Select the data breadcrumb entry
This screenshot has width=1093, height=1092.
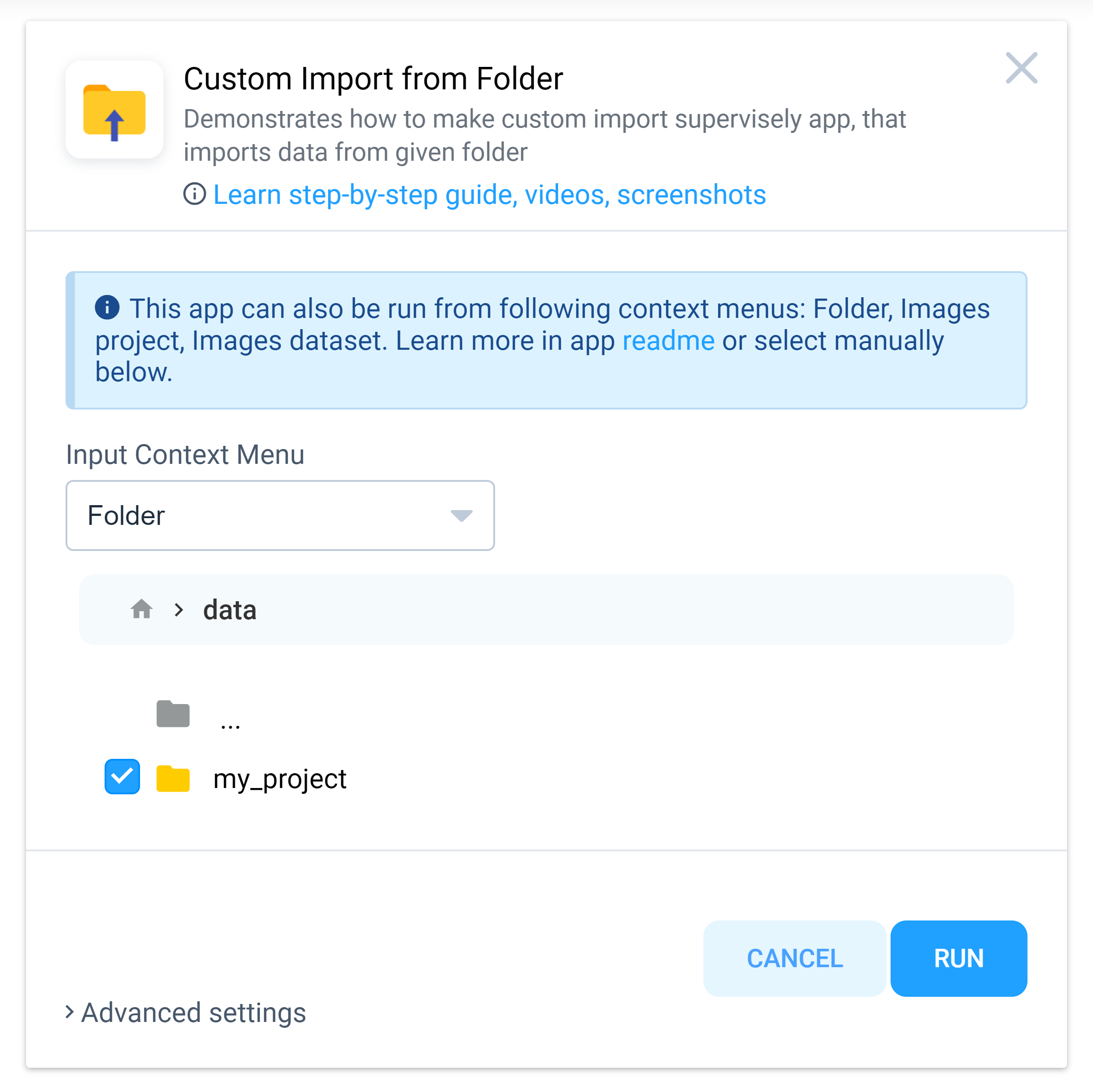tap(229, 610)
